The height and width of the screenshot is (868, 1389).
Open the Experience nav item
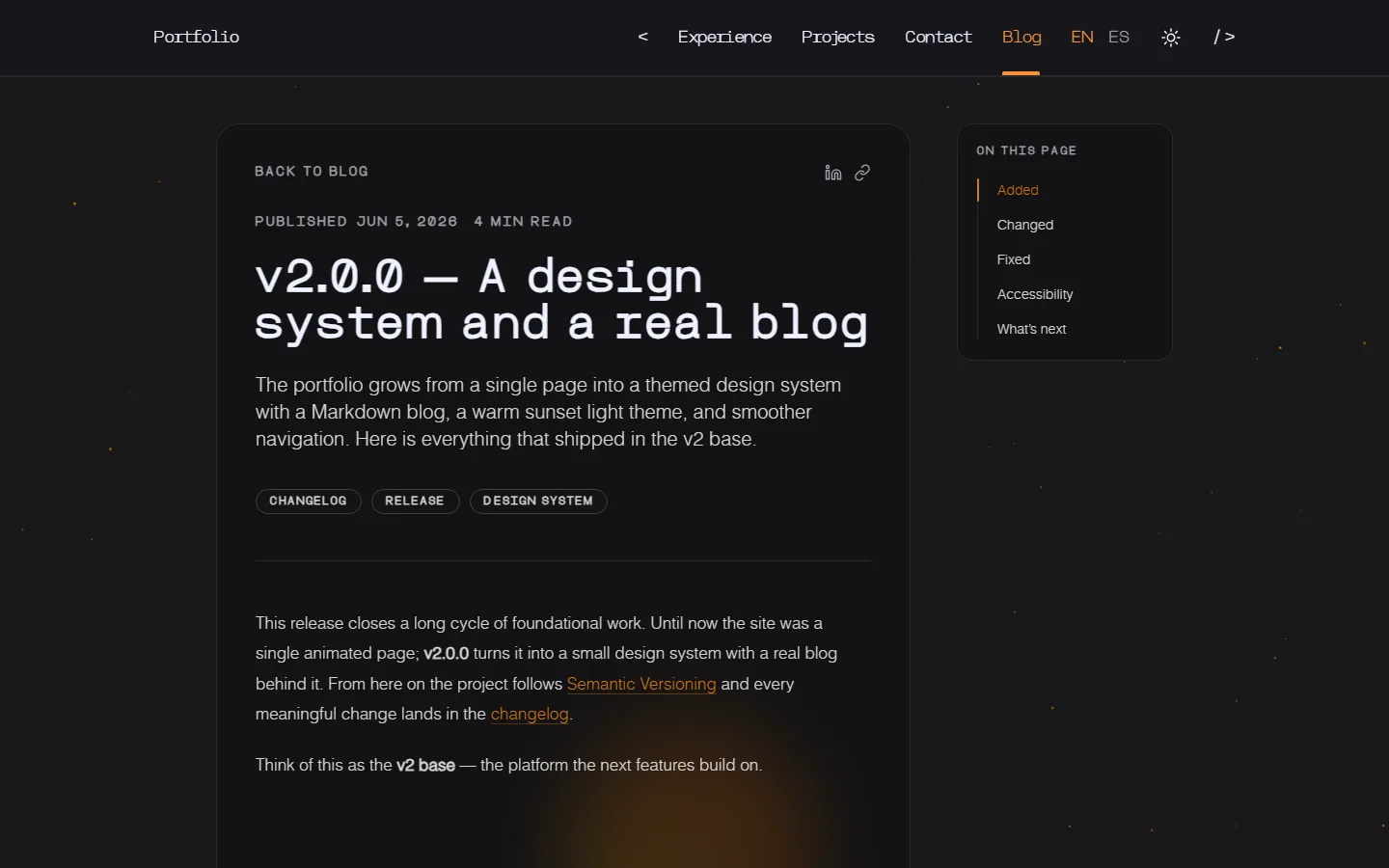point(724,37)
